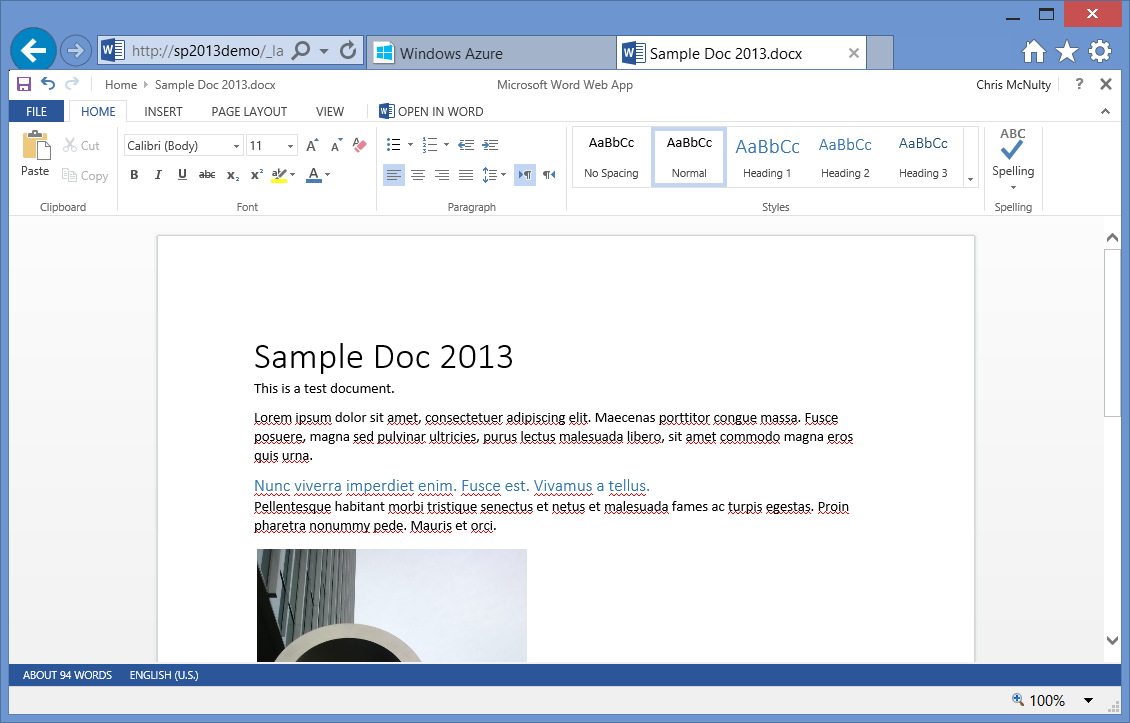Viewport: 1130px width, 723px height.
Task: Switch to the INSERT ribbon tab
Action: coord(163,112)
